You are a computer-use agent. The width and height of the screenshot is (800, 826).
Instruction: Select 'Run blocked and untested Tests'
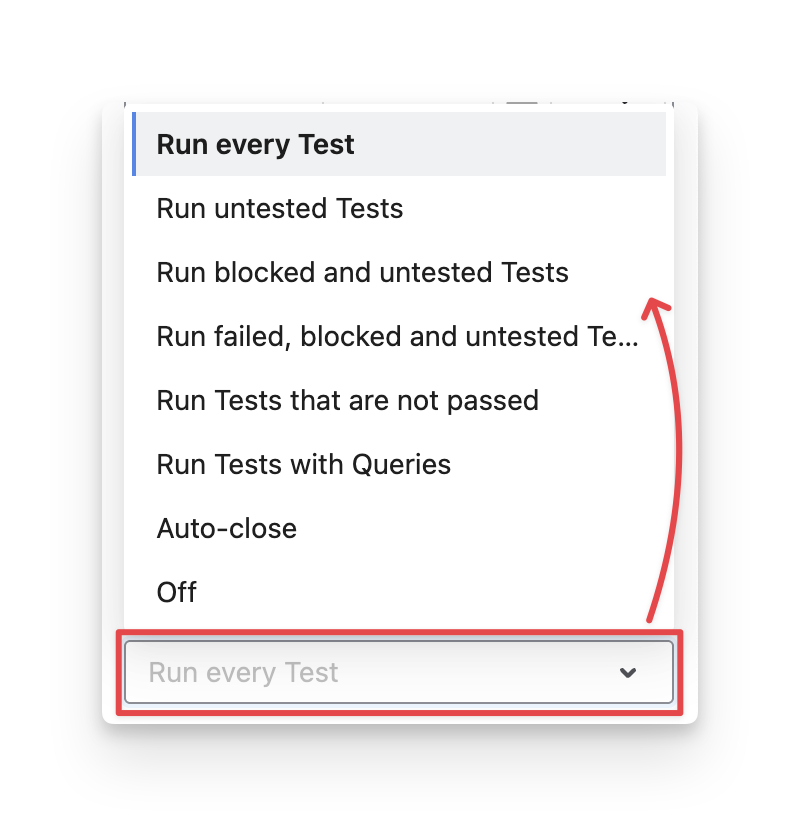point(362,273)
